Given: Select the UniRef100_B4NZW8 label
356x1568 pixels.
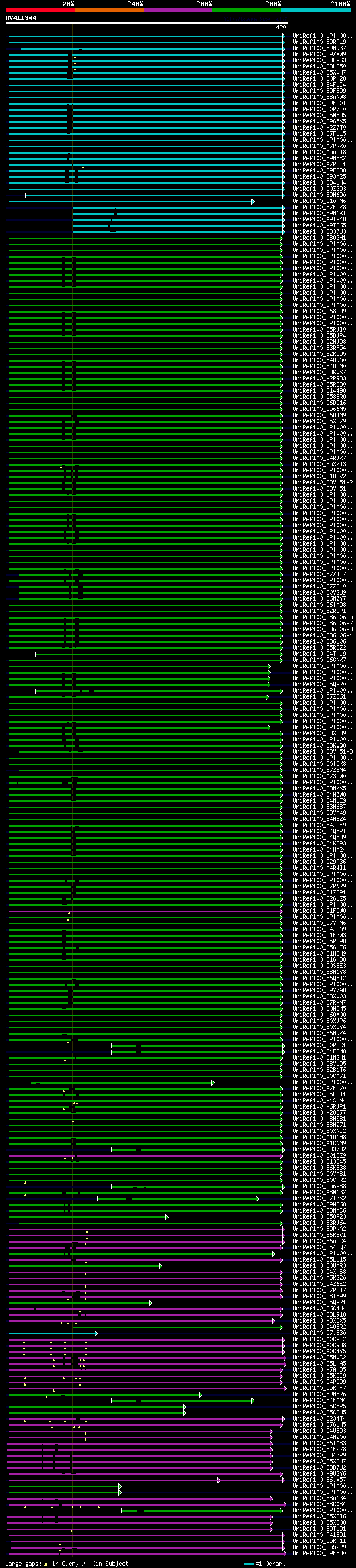Looking at the screenshot, I should [x=319, y=794].
